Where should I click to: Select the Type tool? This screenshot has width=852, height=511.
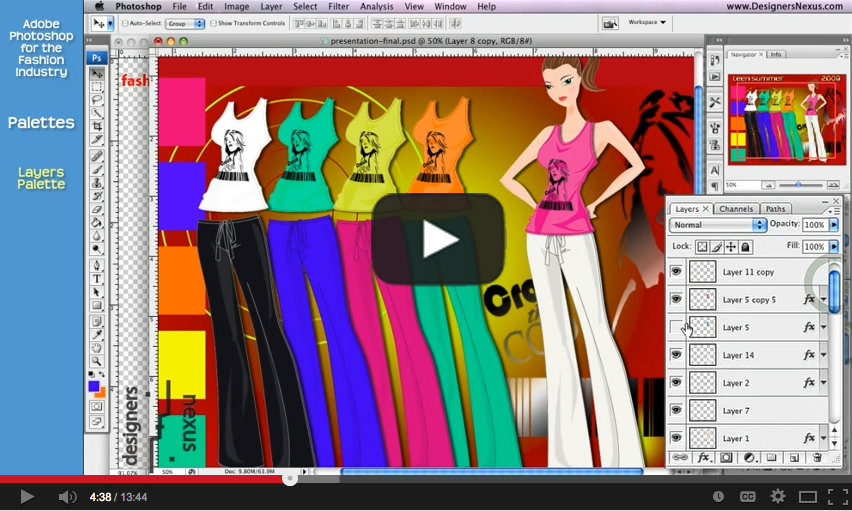[97, 279]
